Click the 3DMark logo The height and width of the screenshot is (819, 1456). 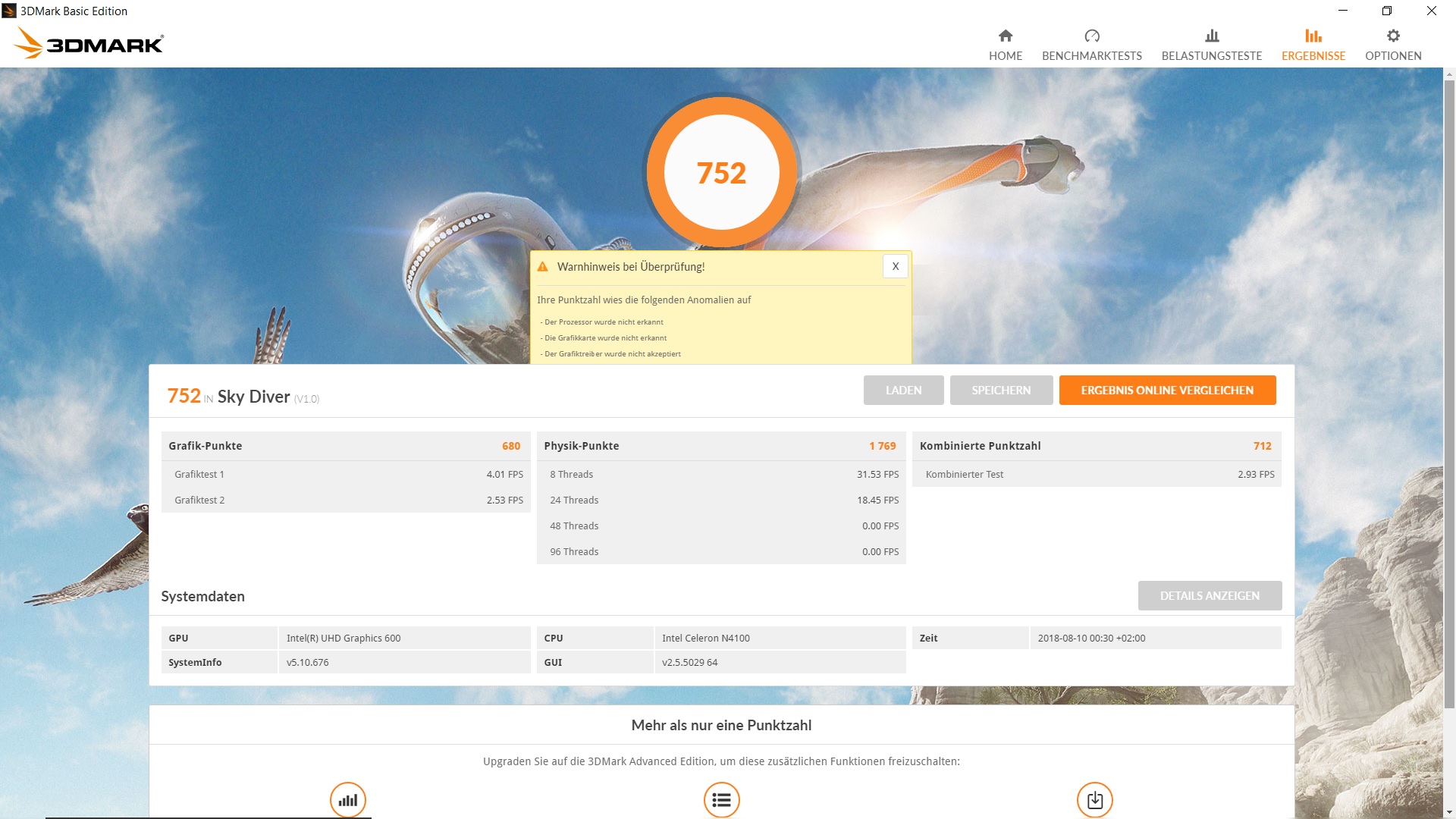(89, 43)
